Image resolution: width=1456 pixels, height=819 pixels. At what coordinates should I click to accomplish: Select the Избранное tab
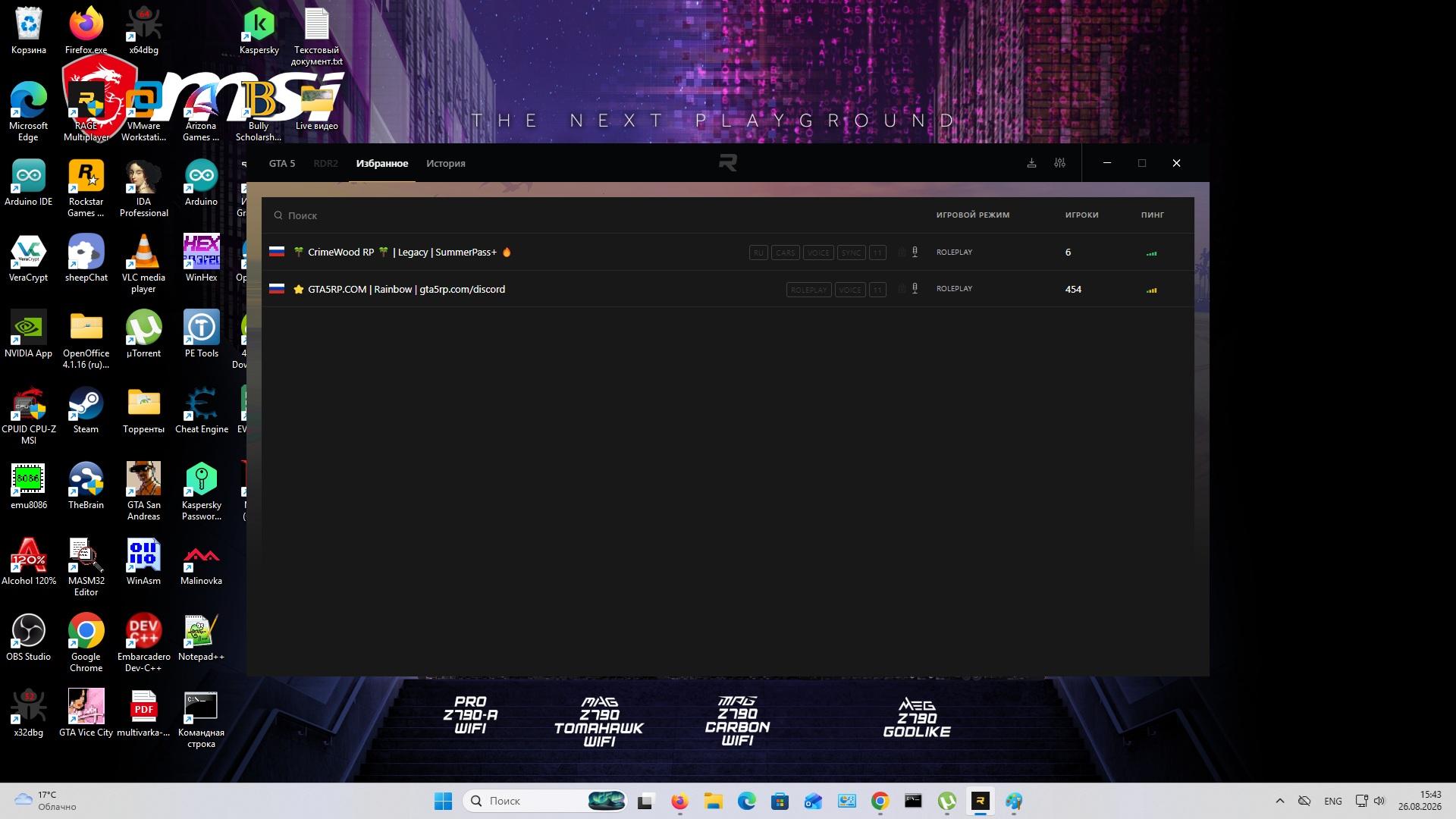point(382,163)
